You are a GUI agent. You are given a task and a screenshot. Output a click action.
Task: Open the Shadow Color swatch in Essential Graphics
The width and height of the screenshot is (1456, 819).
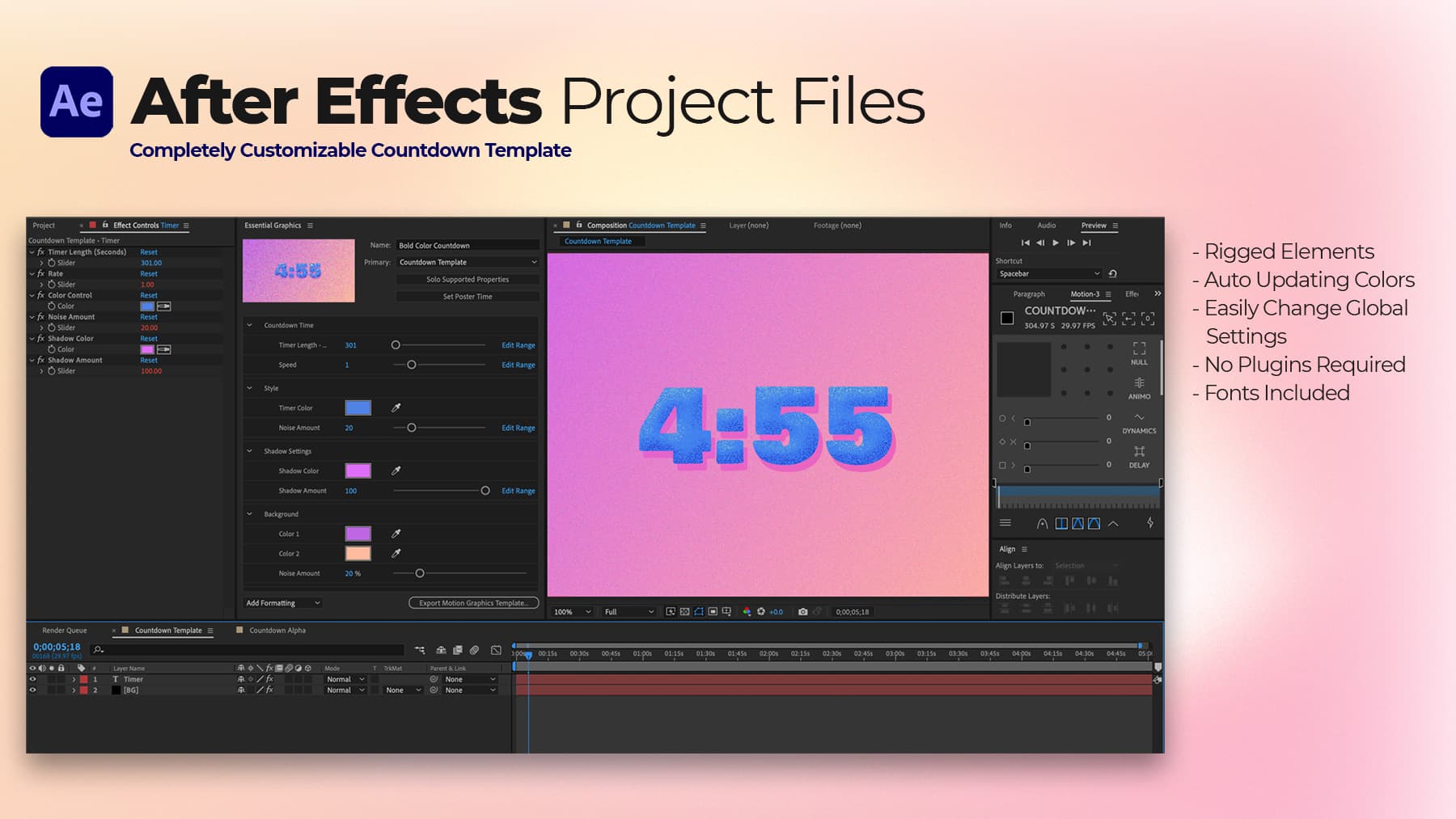tap(358, 471)
